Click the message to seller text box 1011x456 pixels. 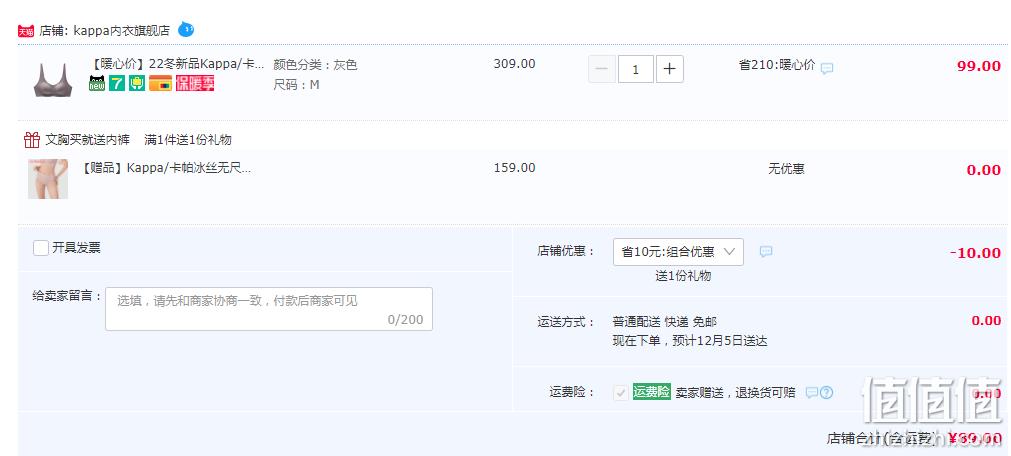click(269, 309)
